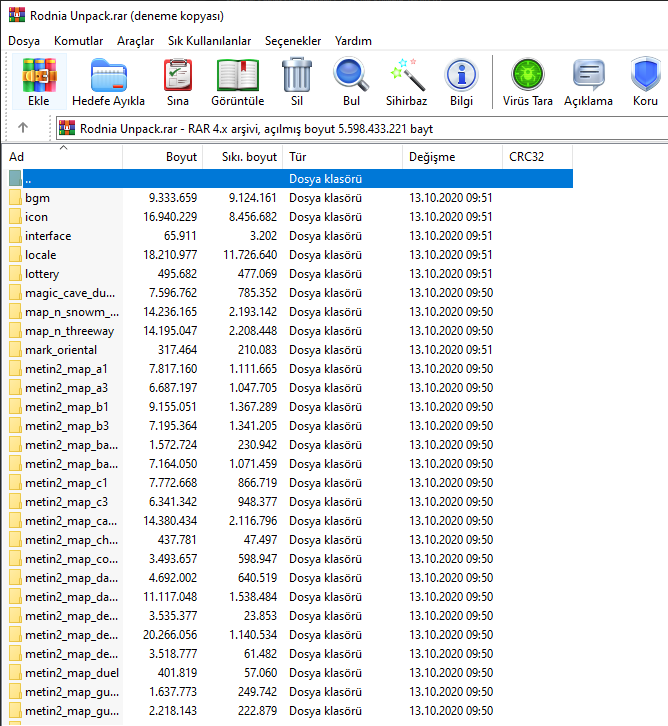Viewport: 668px width, 726px height.
Task: Select the metin2_map_ca... row name
Action: tap(71, 521)
